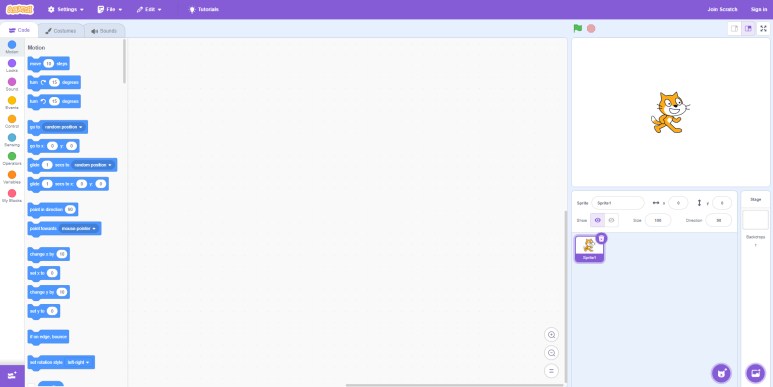The height and width of the screenshot is (387, 773).
Task: Select the Sprite1 thumbnail
Action: (590, 248)
